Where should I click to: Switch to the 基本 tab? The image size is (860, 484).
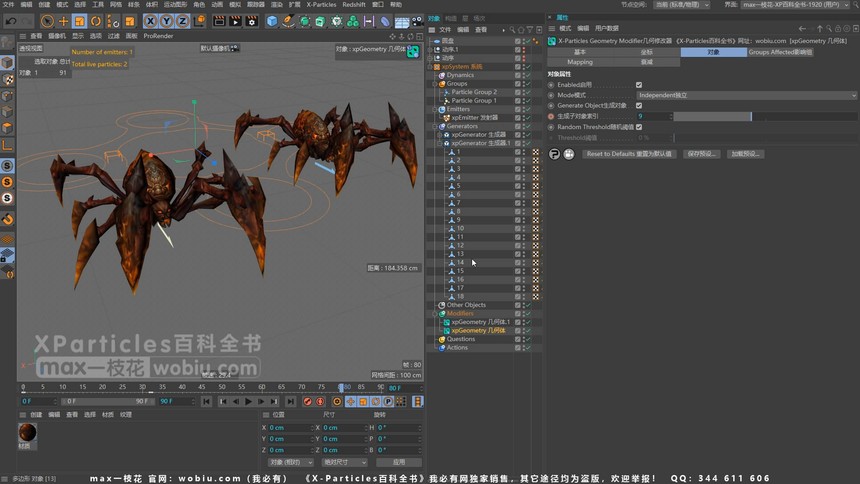pos(580,52)
